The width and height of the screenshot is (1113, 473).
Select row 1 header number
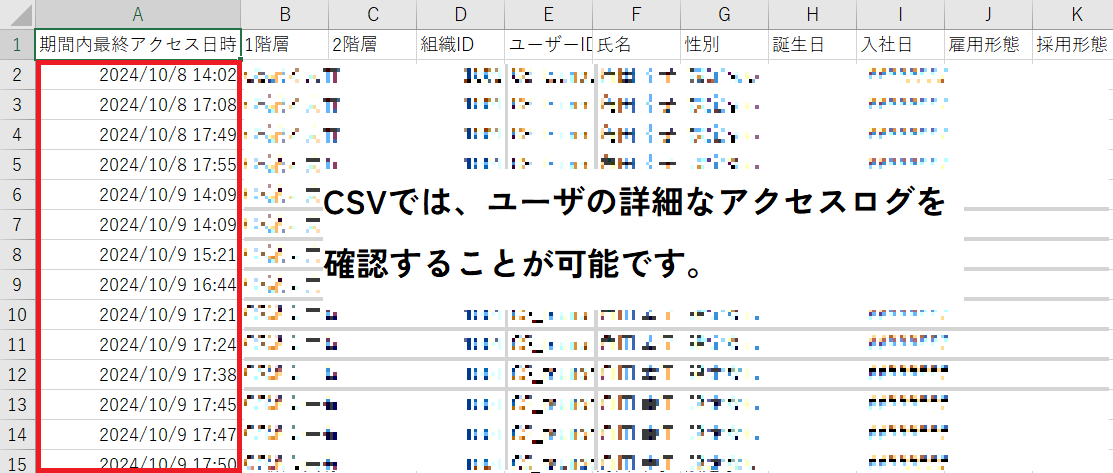pos(17,45)
